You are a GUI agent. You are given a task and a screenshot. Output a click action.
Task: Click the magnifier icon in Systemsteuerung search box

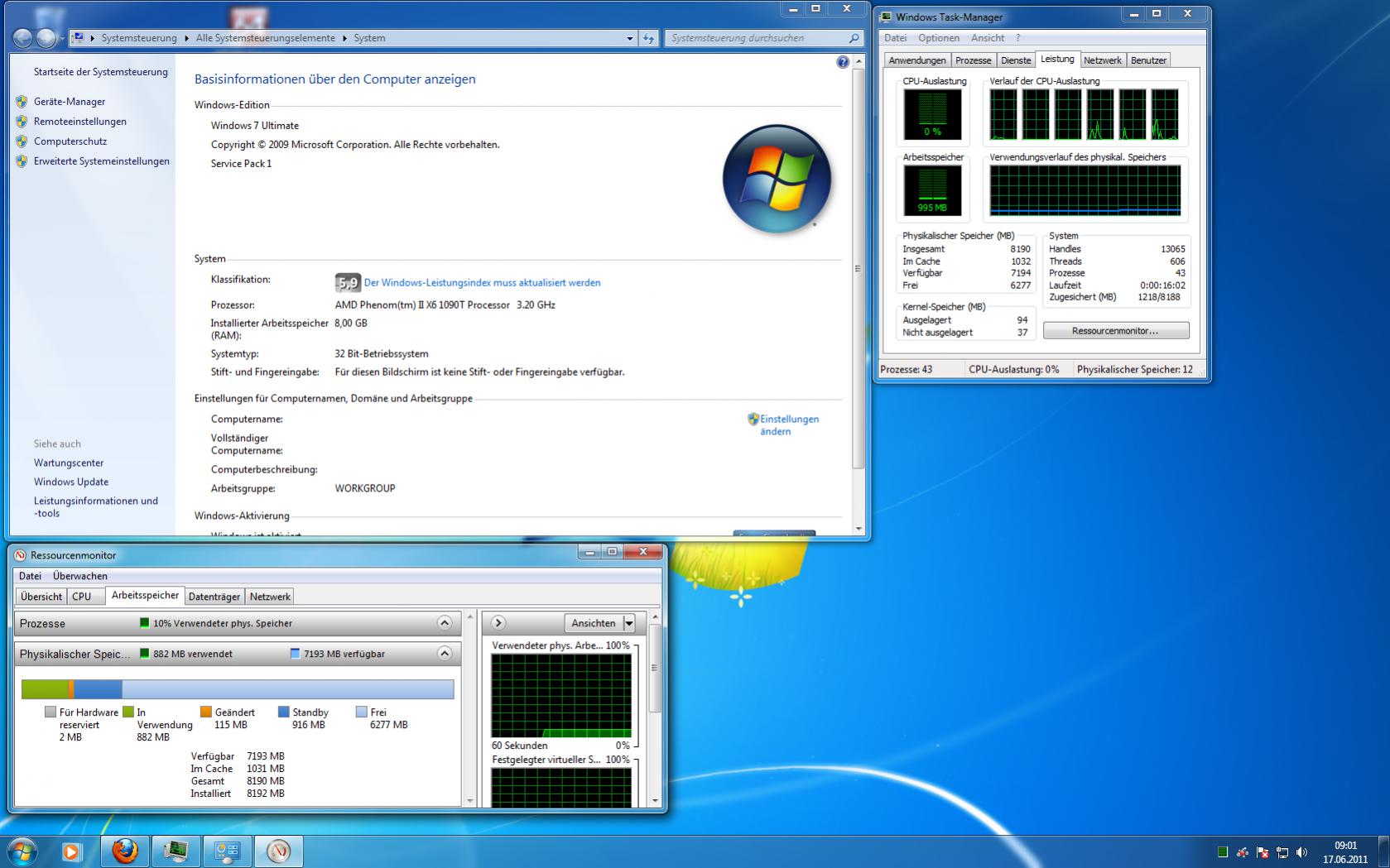point(854,38)
